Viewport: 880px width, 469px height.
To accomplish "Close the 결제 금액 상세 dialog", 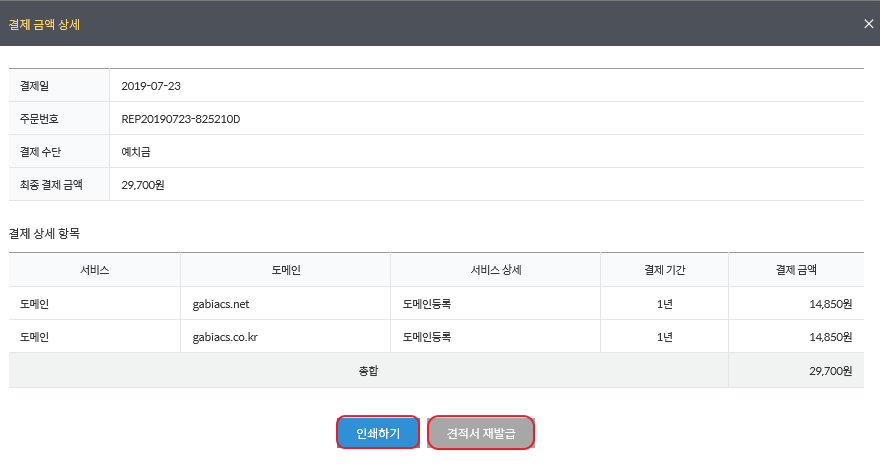I will [868, 24].
